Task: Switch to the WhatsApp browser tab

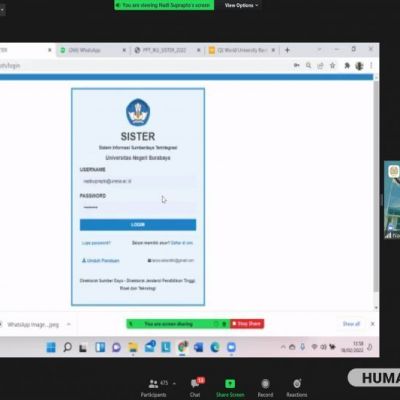Action: [x=93, y=50]
